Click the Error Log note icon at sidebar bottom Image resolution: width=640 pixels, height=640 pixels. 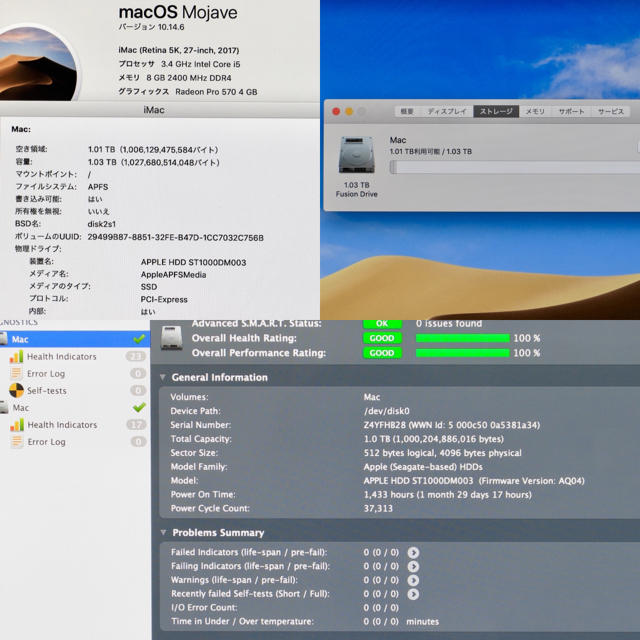(x=17, y=442)
